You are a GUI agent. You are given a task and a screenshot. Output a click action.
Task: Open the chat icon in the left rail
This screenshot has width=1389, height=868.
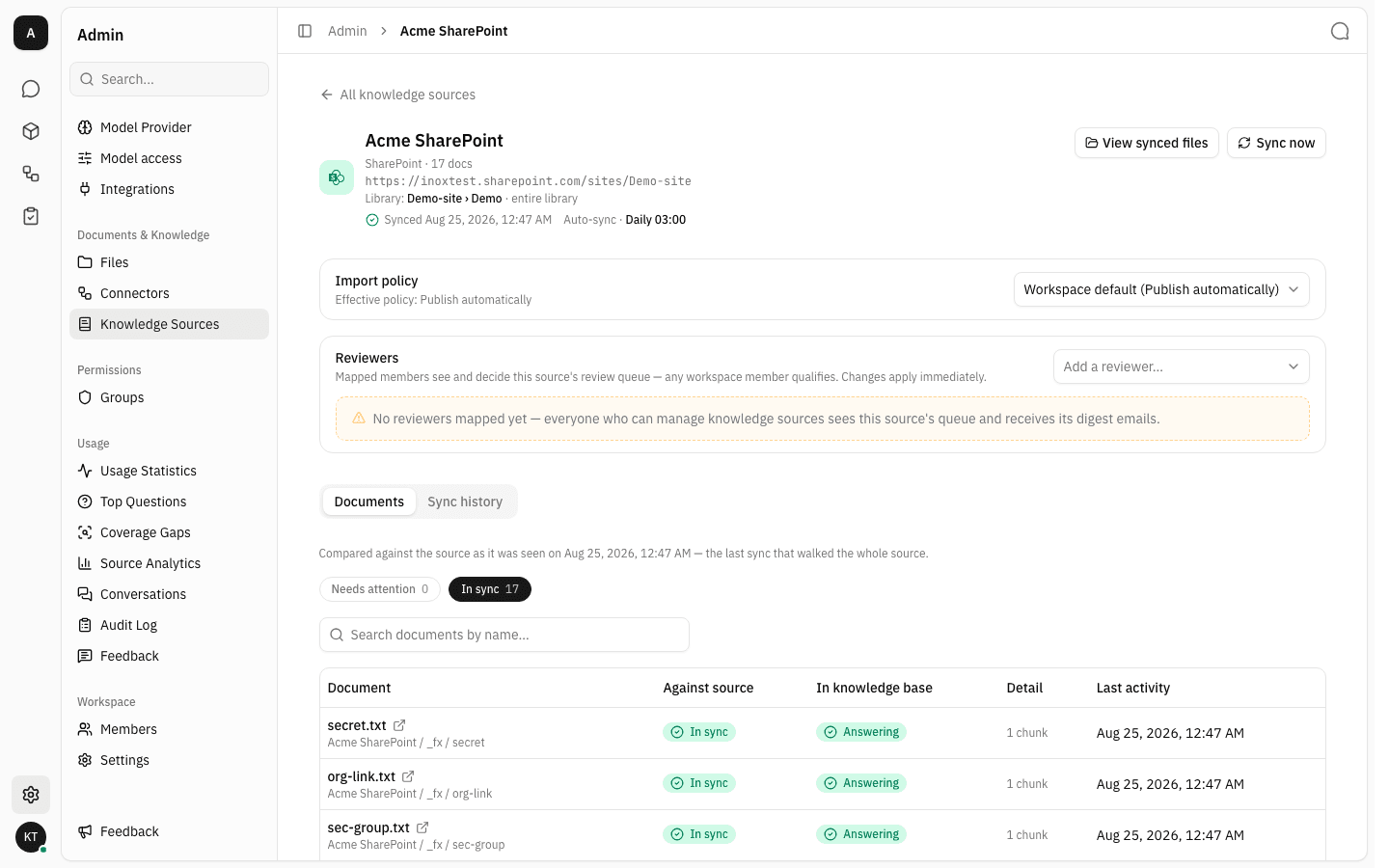[x=31, y=89]
